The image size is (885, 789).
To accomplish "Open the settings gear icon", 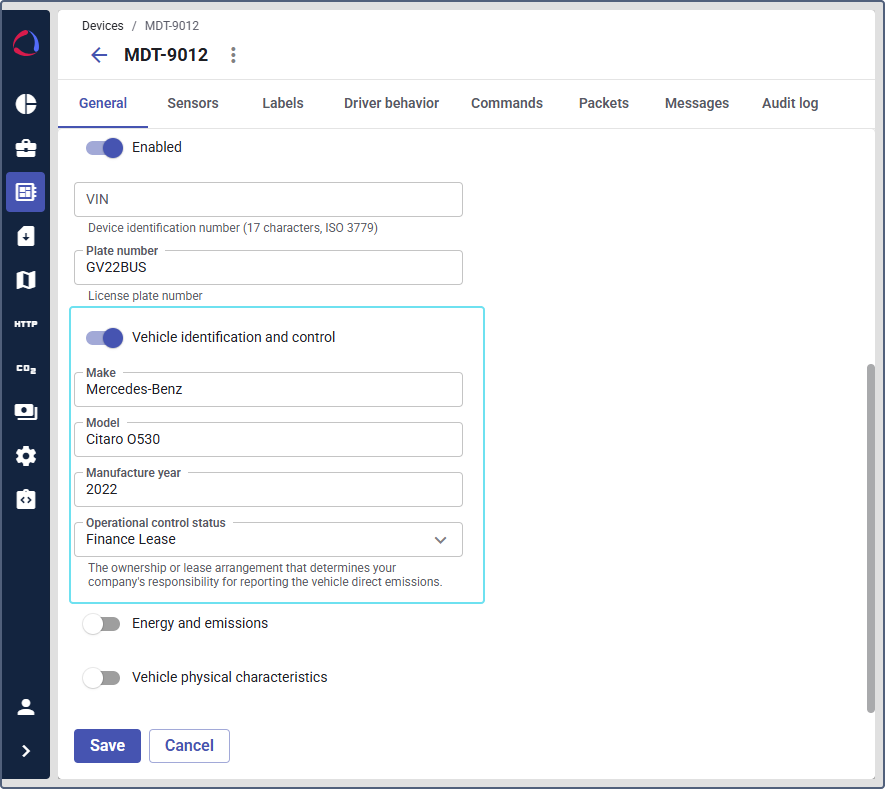I will click(26, 456).
